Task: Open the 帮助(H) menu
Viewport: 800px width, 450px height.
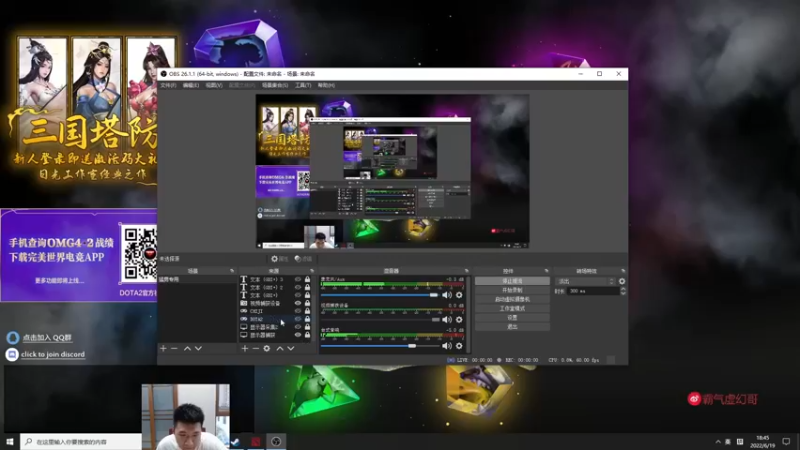Action: [x=326, y=85]
